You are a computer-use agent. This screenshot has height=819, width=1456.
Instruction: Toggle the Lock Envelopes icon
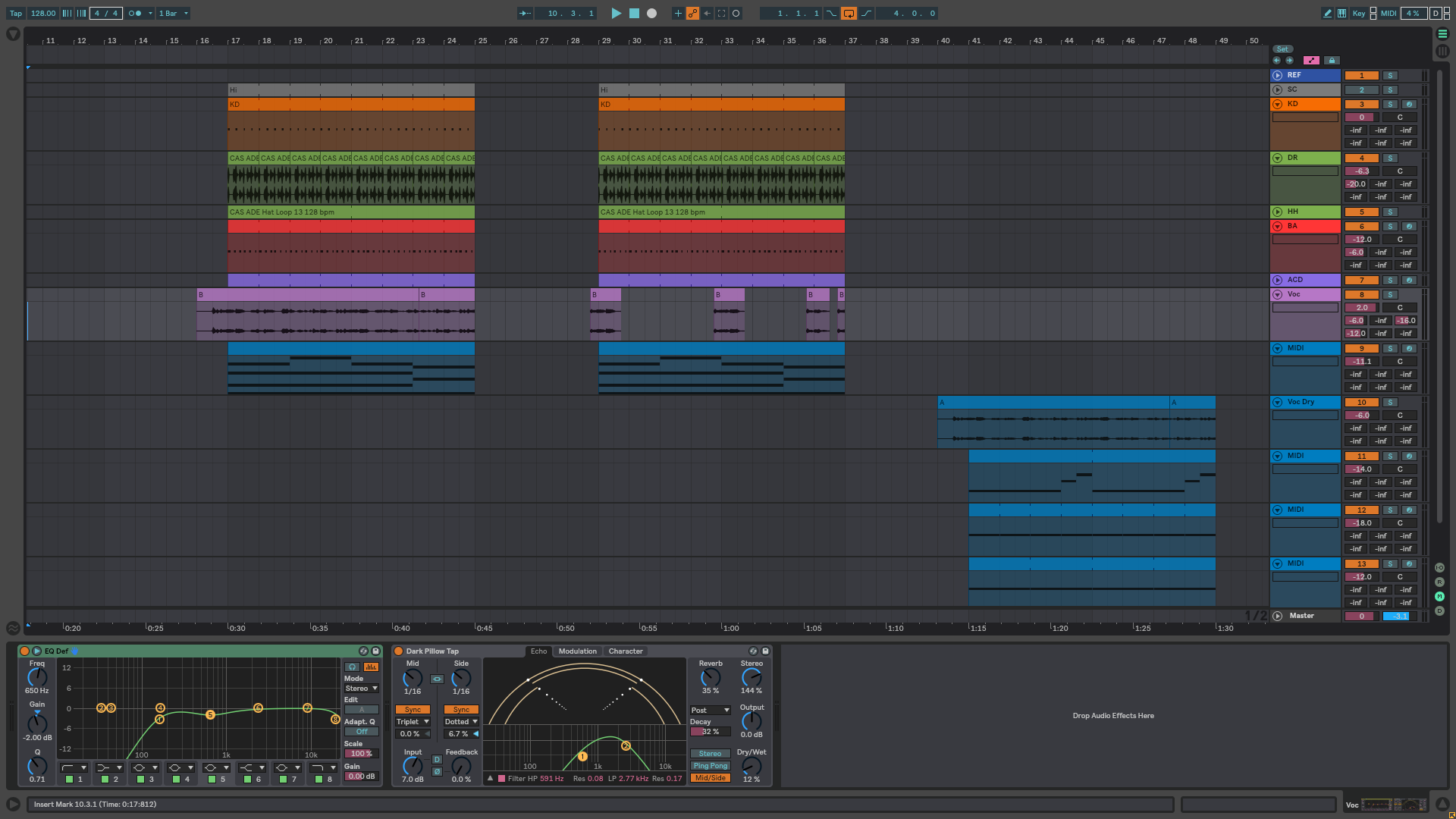pos(1332,61)
